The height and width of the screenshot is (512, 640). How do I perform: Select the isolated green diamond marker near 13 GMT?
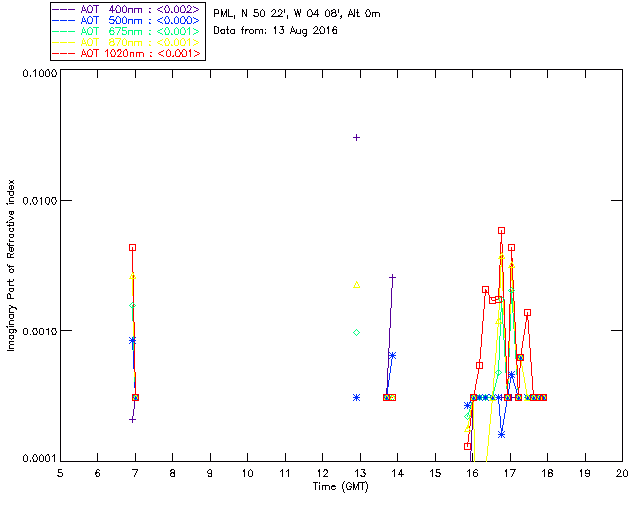[x=356, y=333]
